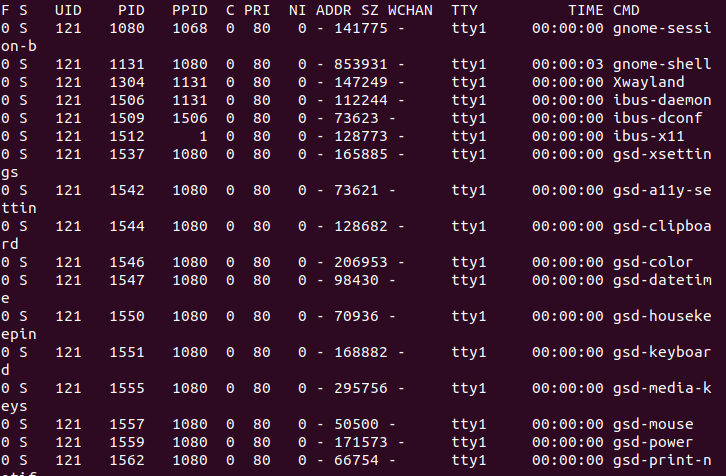Viewport: 726px width, 476px height.
Task: Click size value 171573
Action: click(361, 442)
